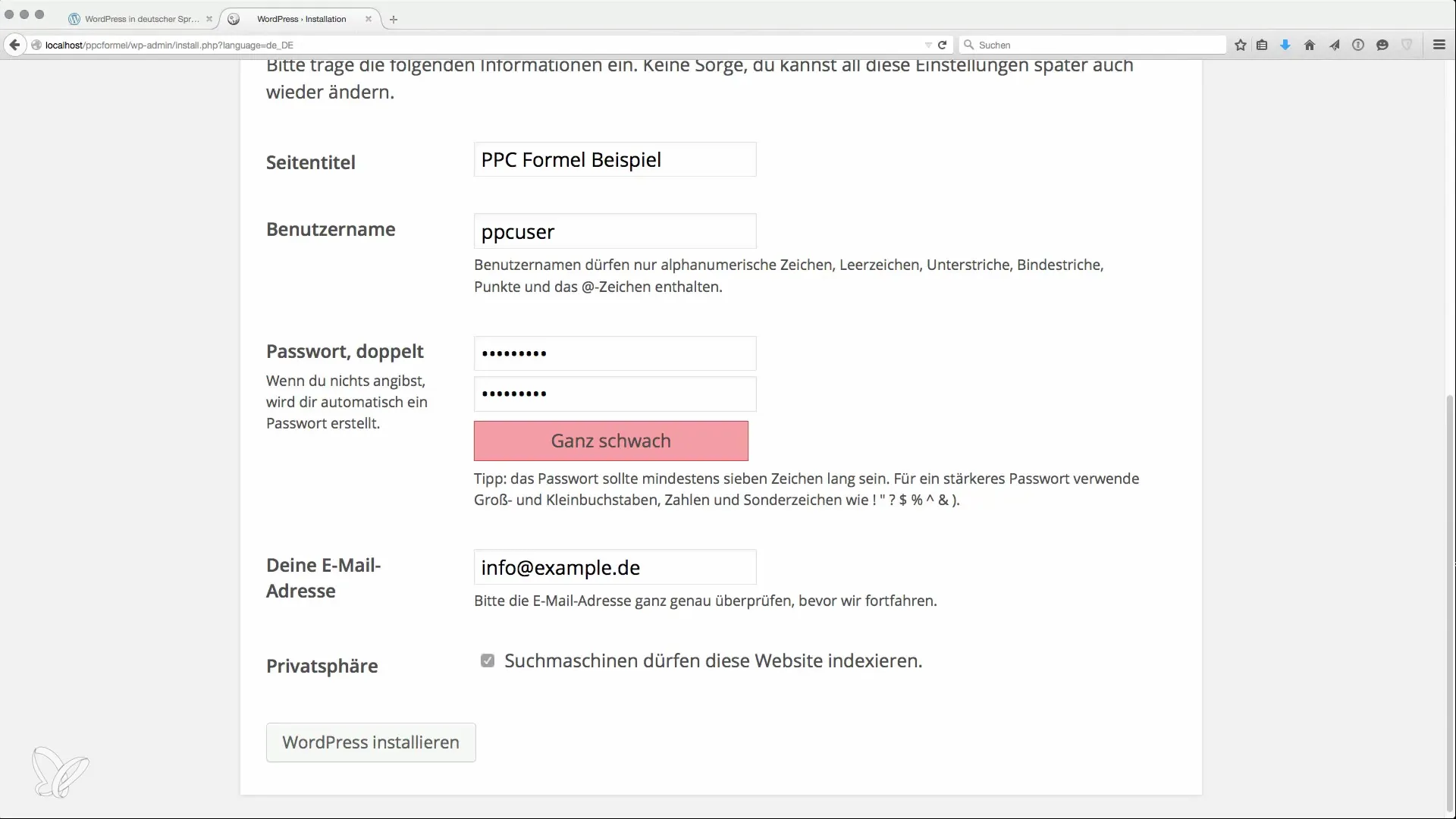
Task: Open a new tab with plus button
Action: 394,19
